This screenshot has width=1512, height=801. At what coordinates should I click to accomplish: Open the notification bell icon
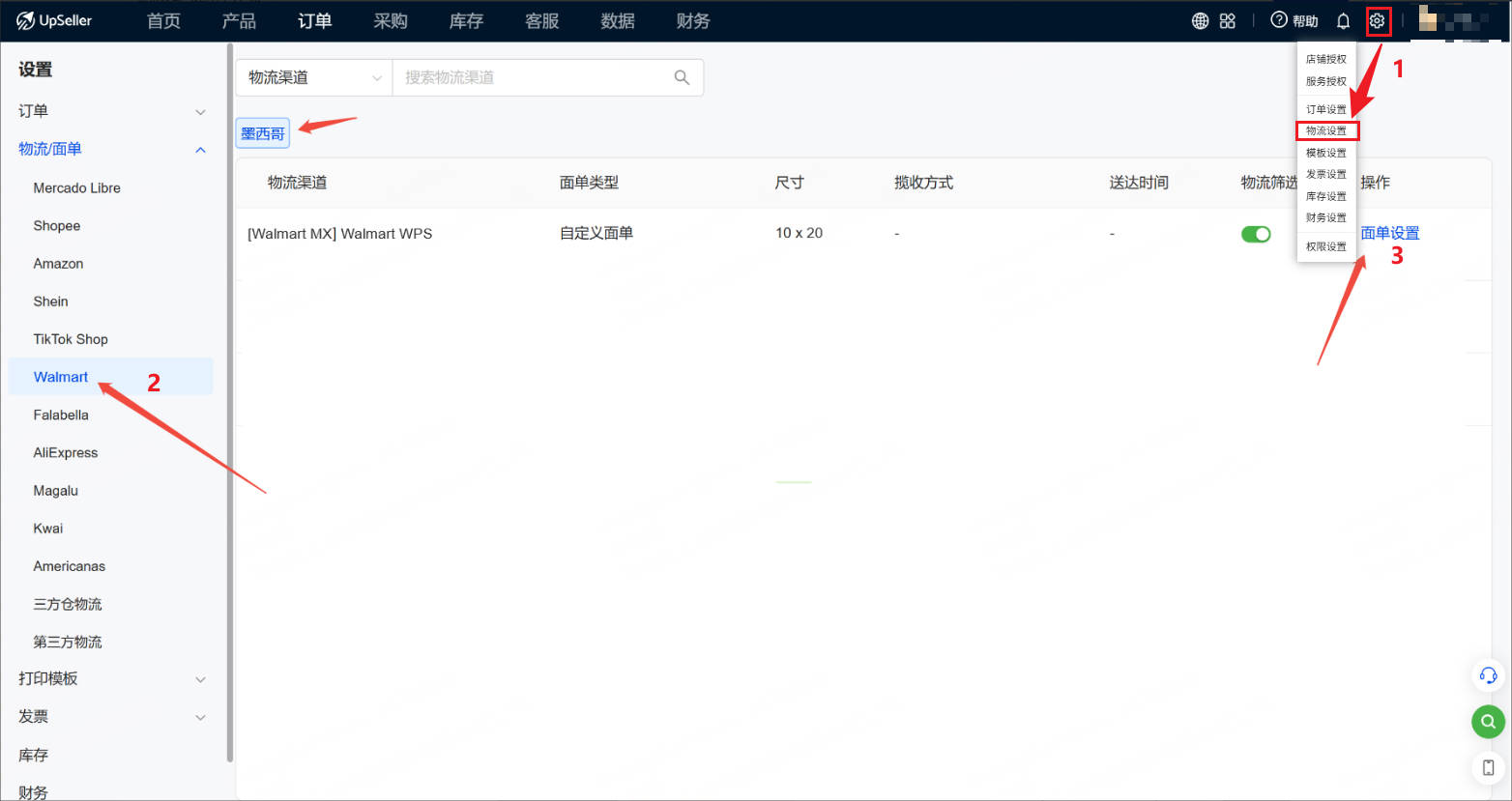[x=1344, y=18]
